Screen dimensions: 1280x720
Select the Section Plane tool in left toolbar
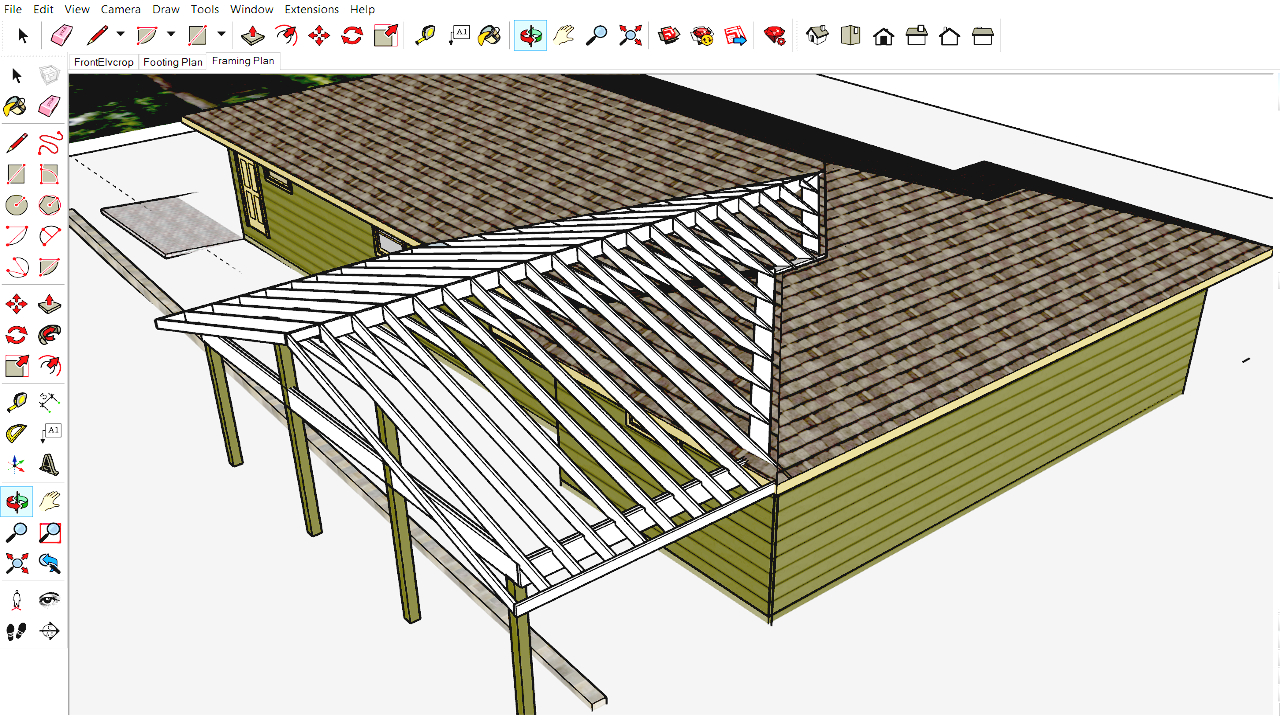coord(49,631)
